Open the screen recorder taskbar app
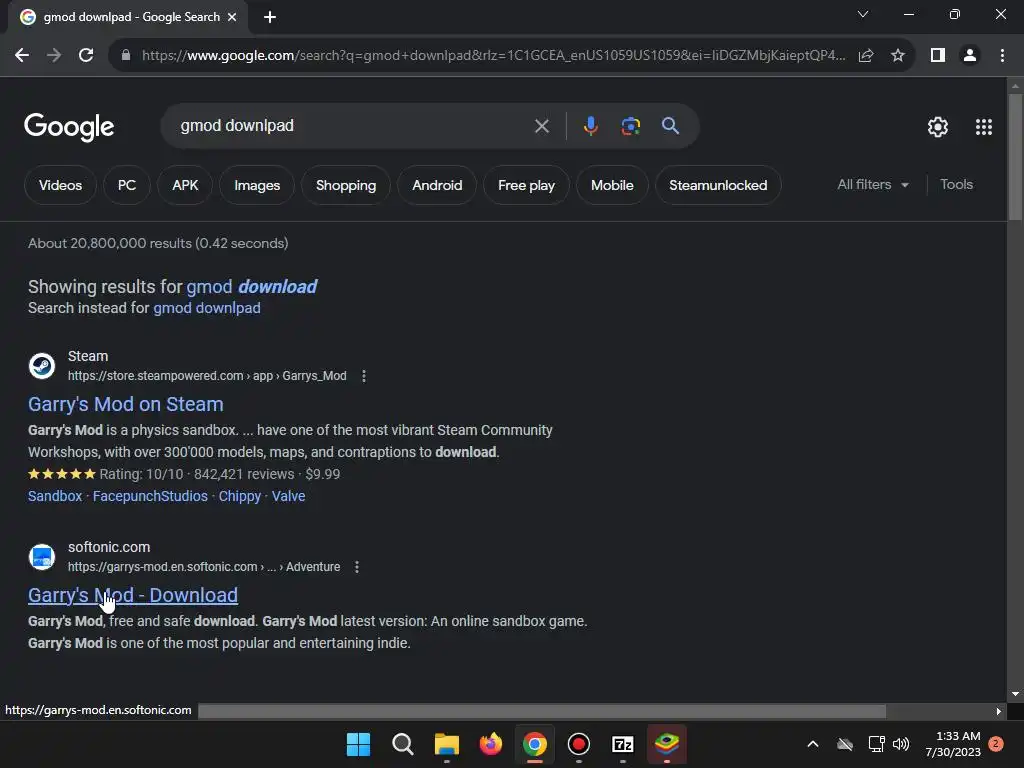The width and height of the screenshot is (1024, 768). pyautogui.click(x=579, y=744)
